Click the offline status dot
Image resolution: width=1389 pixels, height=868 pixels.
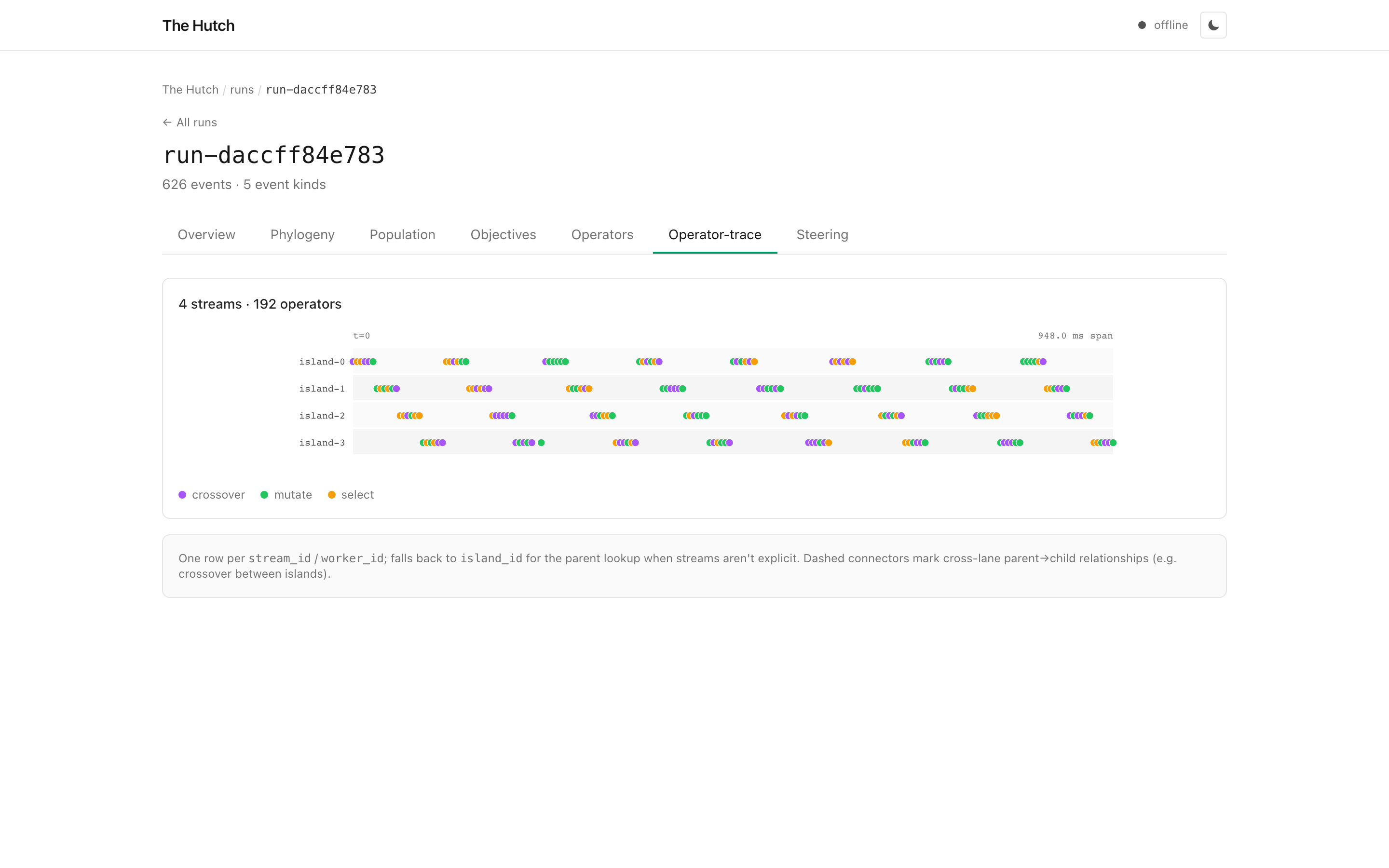point(1142,25)
